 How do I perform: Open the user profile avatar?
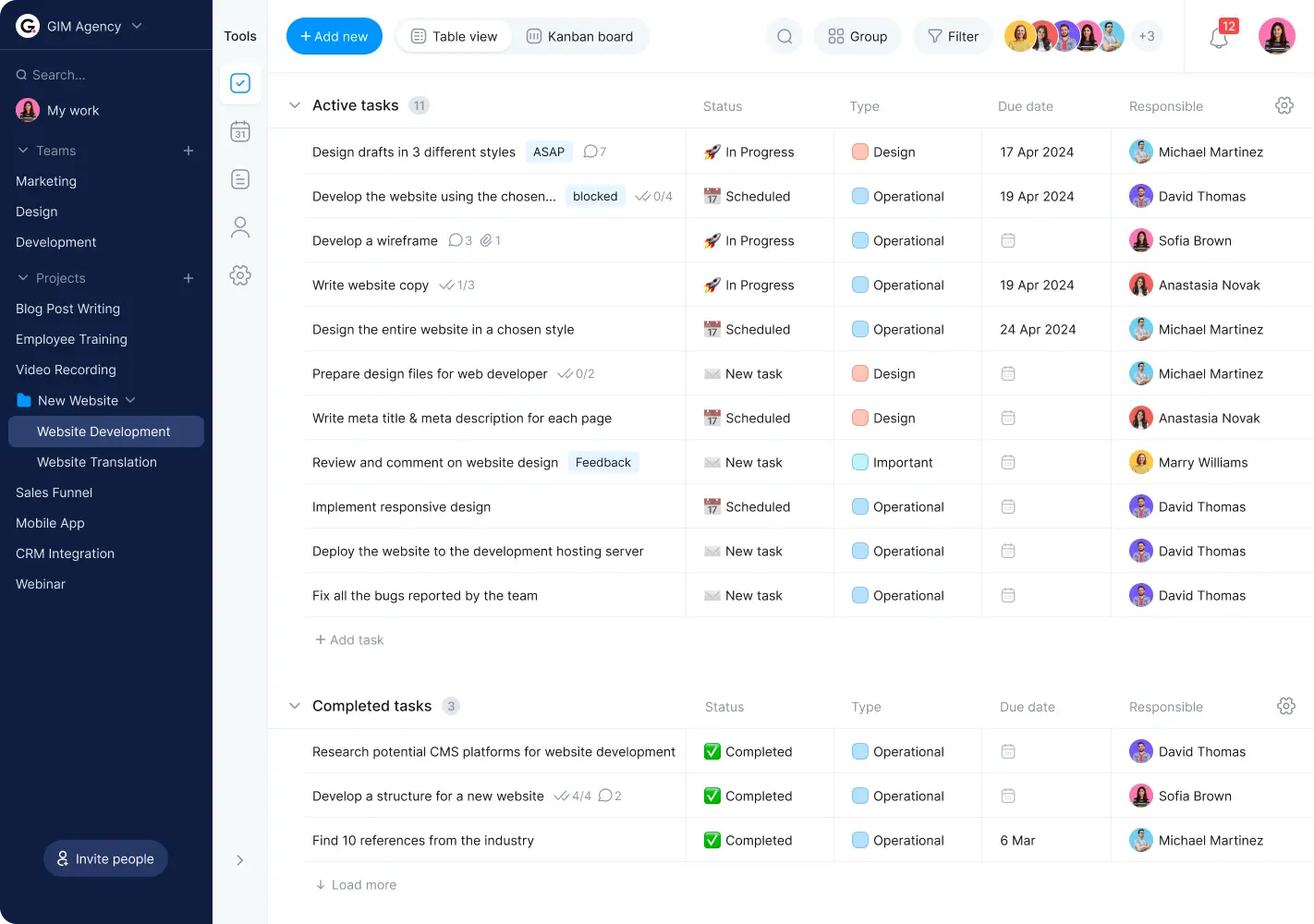pyautogui.click(x=1277, y=36)
